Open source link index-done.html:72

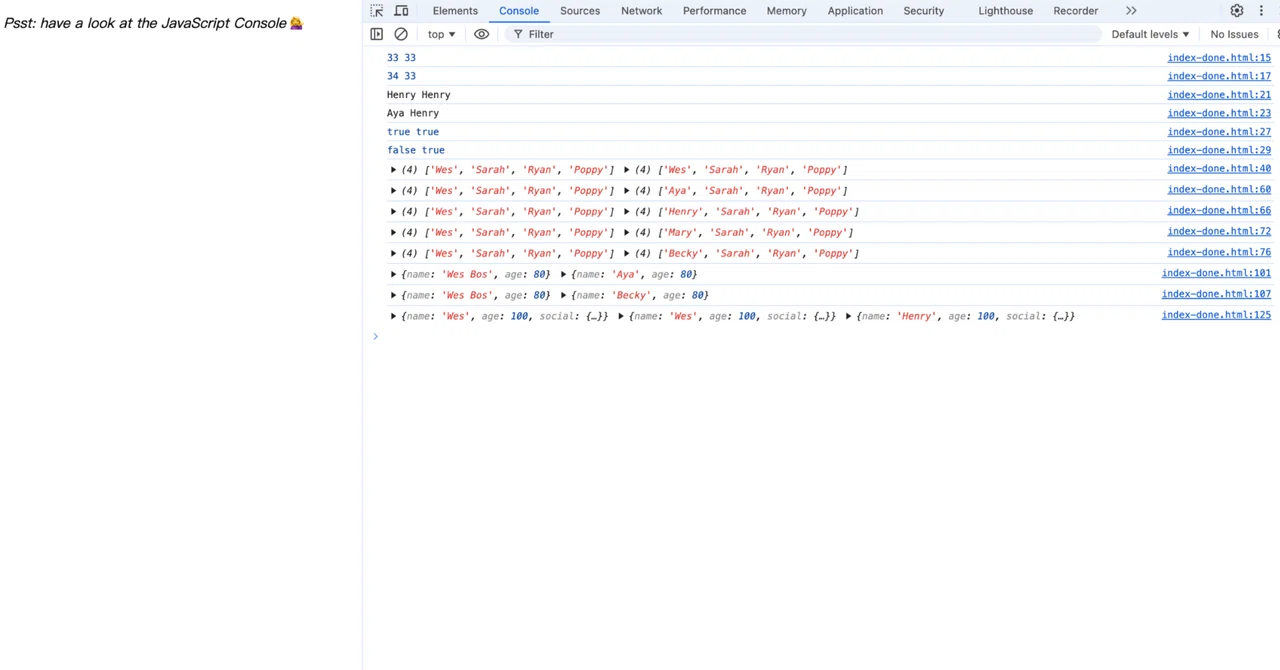(x=1219, y=232)
